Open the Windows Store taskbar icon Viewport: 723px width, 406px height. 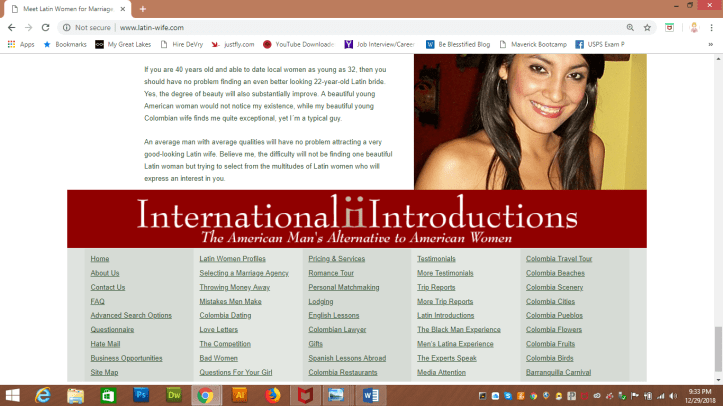click(108, 395)
